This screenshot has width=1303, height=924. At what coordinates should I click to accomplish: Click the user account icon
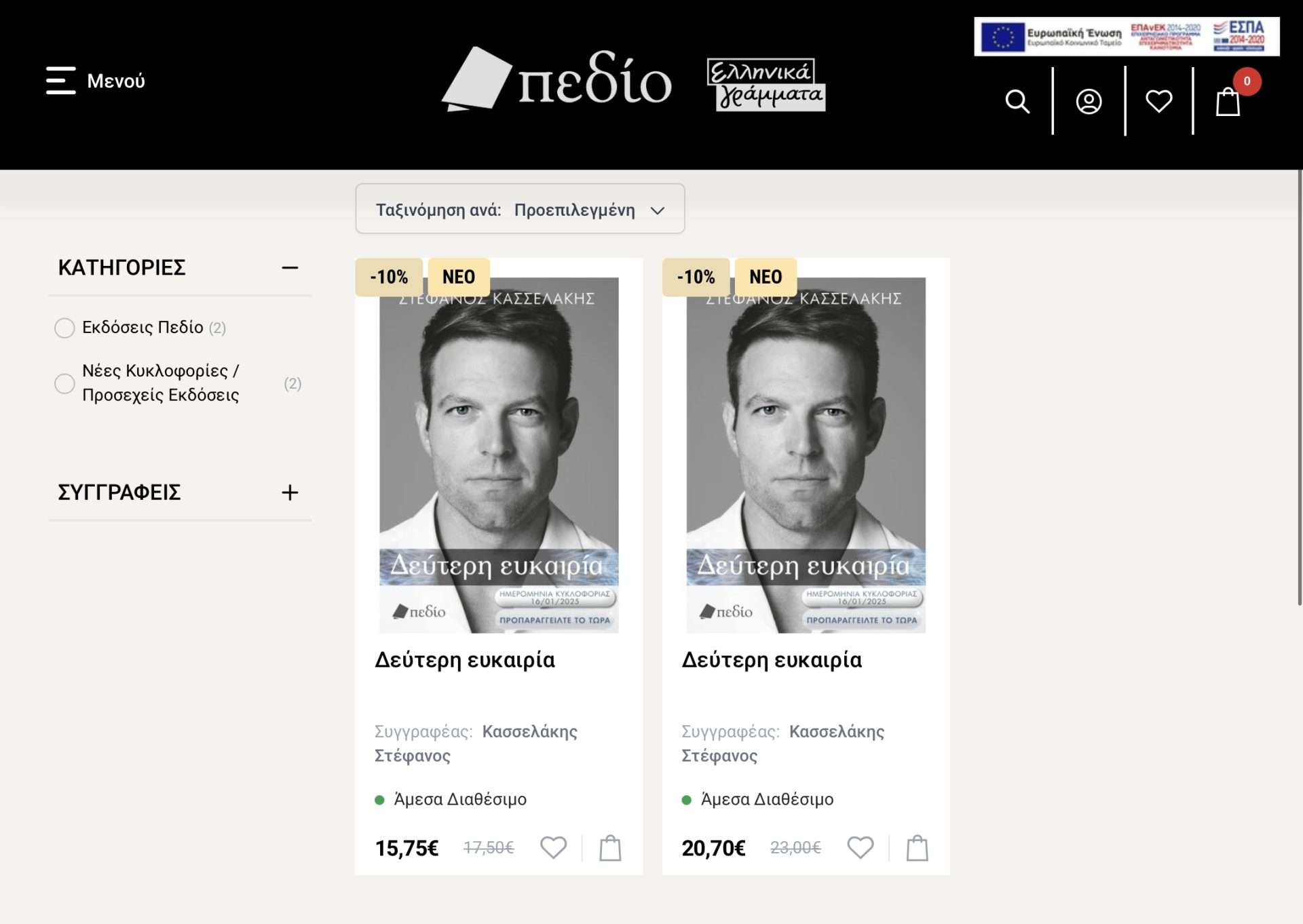[1089, 102]
